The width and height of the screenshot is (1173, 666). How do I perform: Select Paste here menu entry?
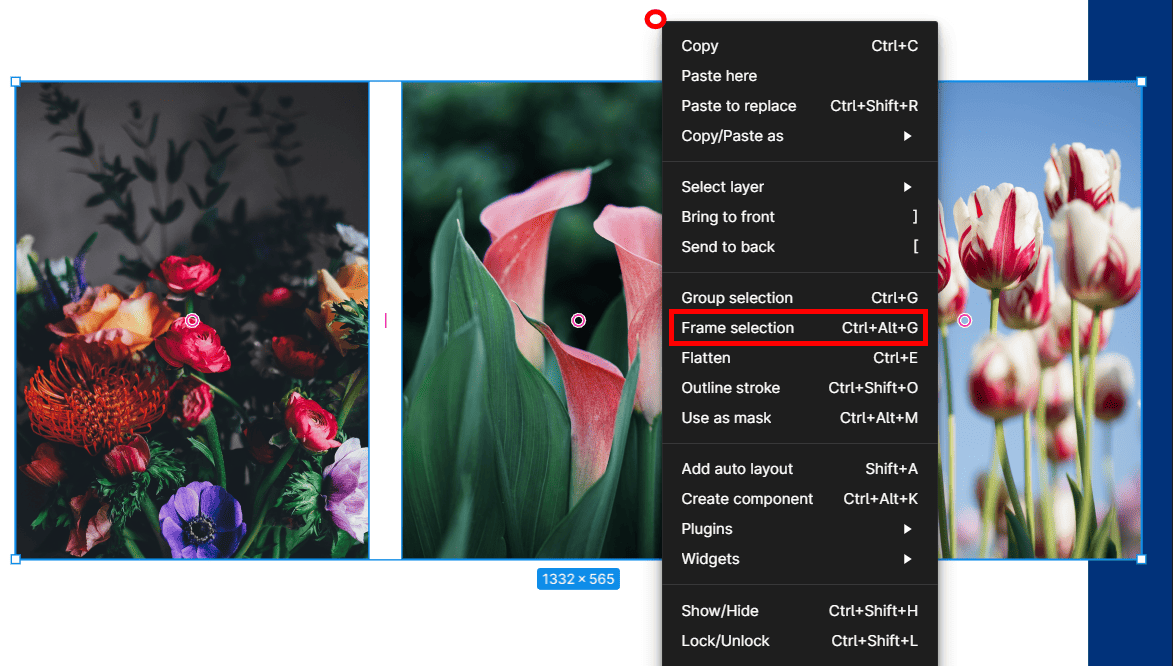[x=800, y=76]
